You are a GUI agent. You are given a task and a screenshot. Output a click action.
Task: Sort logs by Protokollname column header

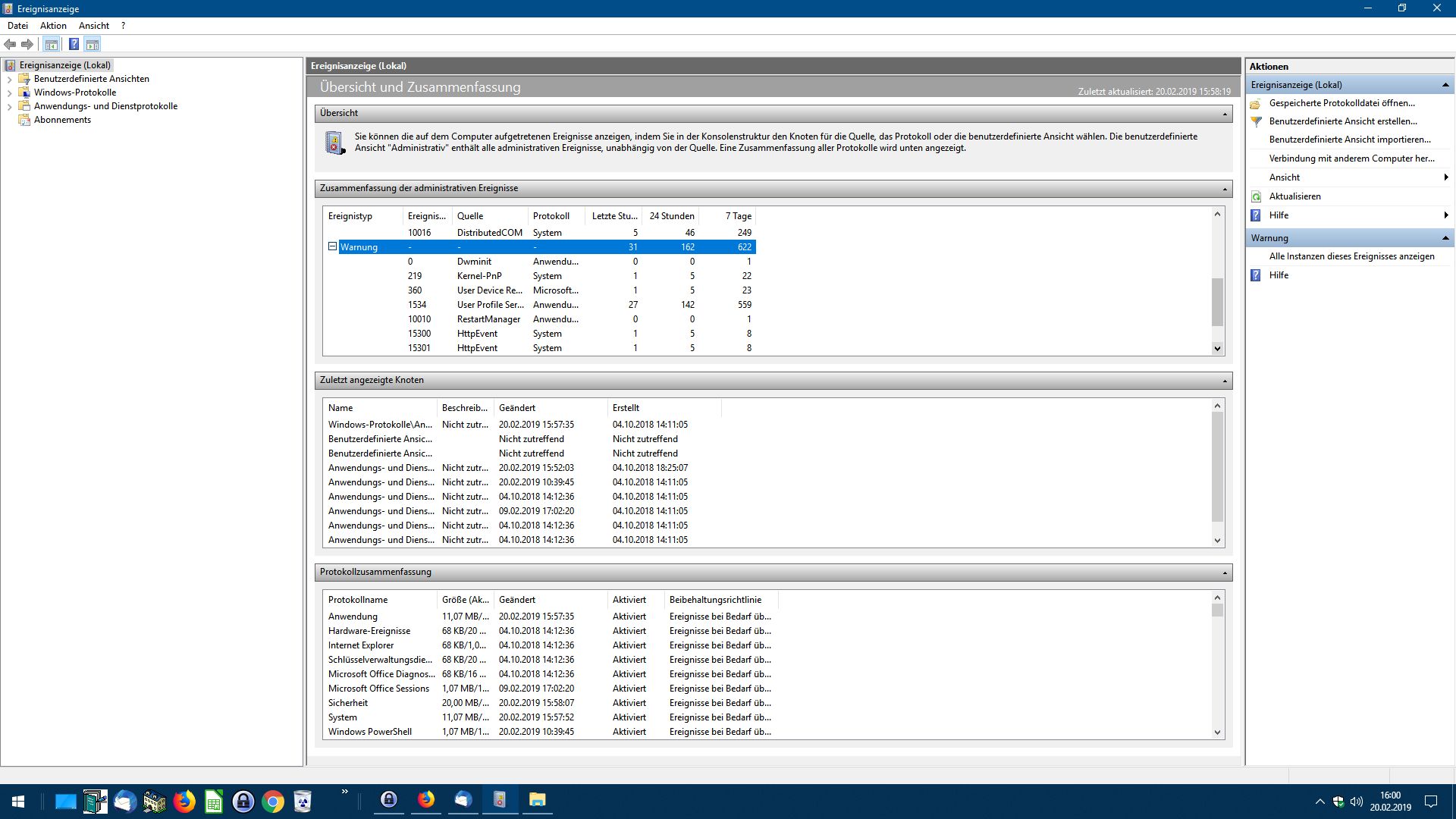tap(380, 600)
